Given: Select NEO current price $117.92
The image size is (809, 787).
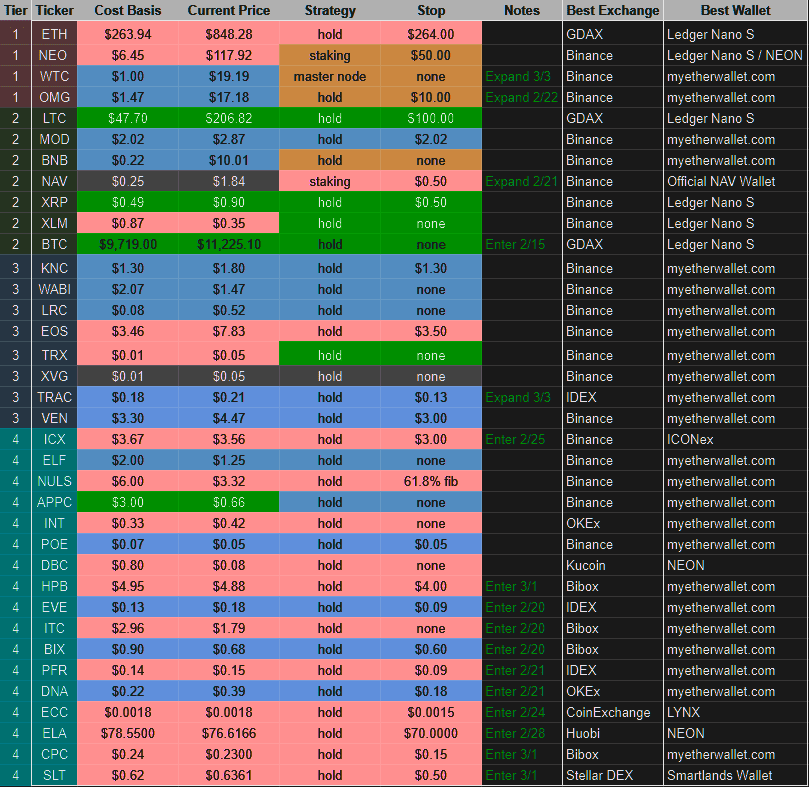Looking at the screenshot, I should 229,55.
